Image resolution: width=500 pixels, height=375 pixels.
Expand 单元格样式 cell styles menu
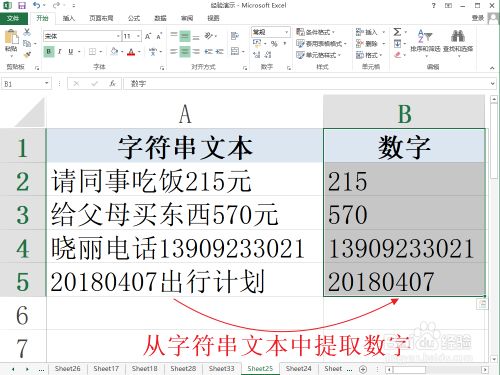[318, 55]
